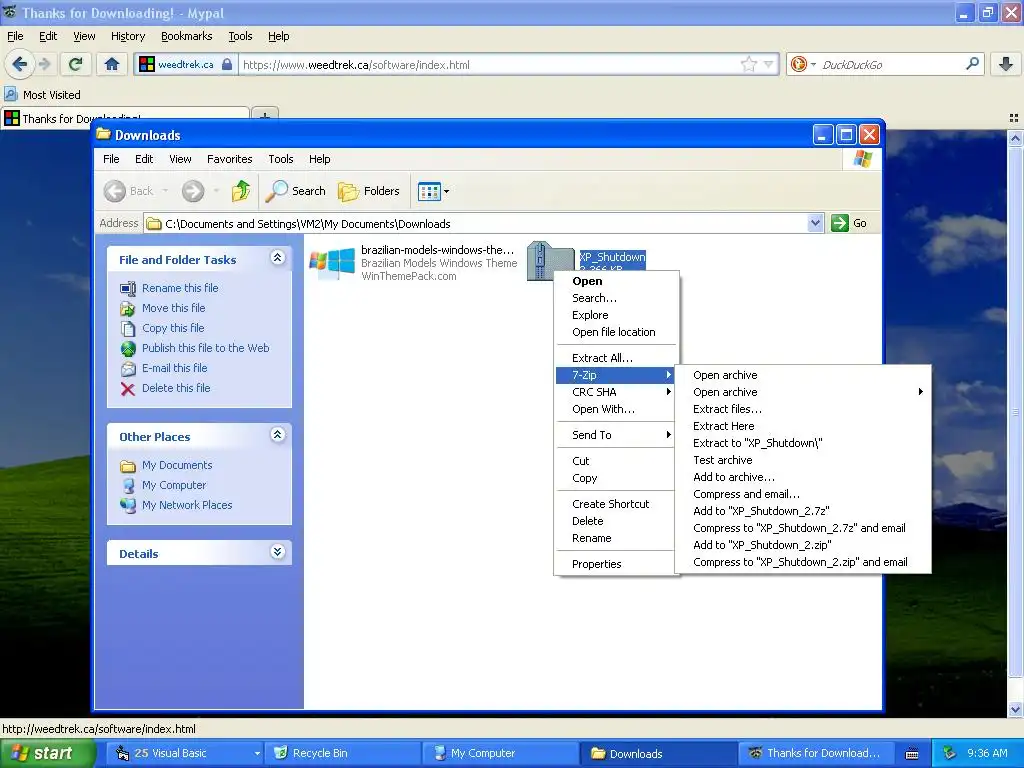Go to Mypal home page icon

click(x=112, y=64)
